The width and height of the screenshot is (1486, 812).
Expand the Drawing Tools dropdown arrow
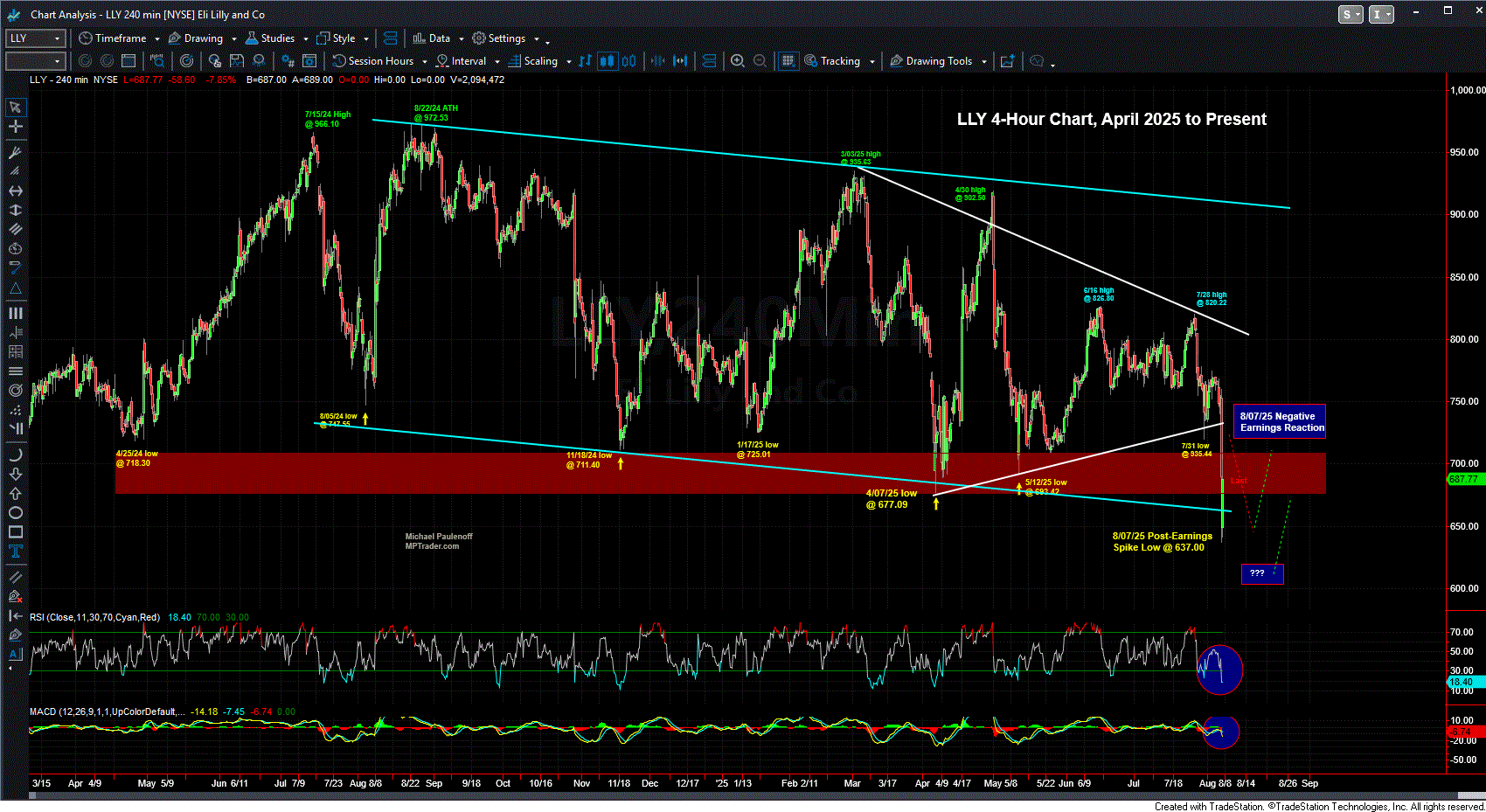(984, 61)
